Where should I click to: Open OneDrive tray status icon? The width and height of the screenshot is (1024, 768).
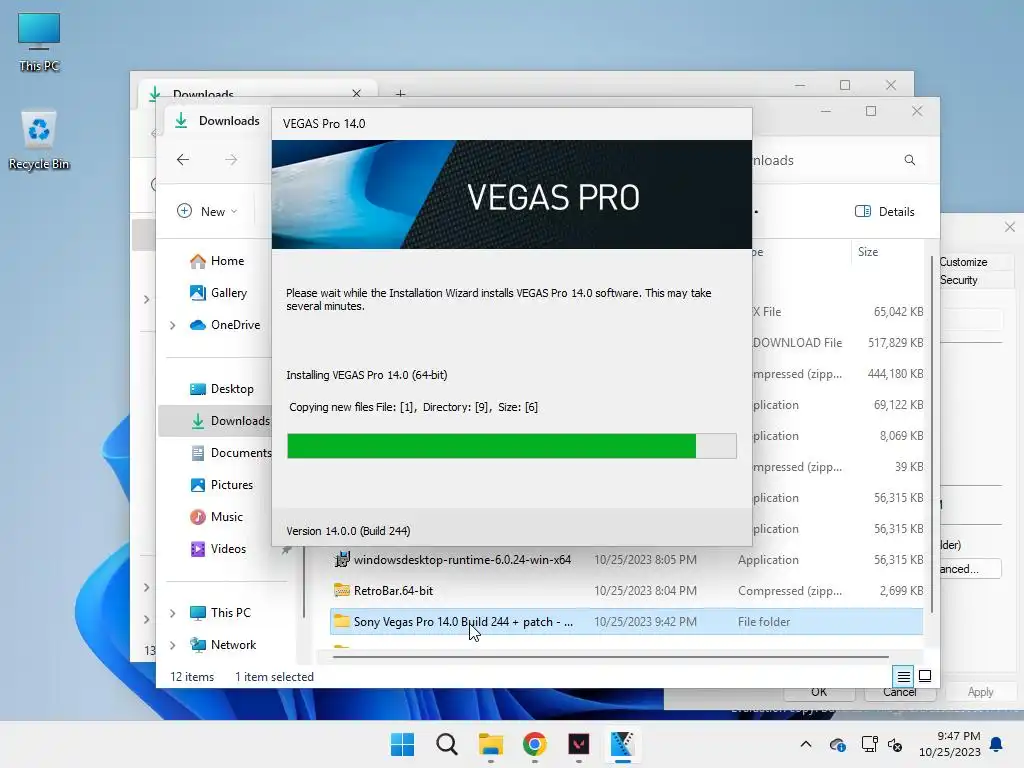[837, 744]
